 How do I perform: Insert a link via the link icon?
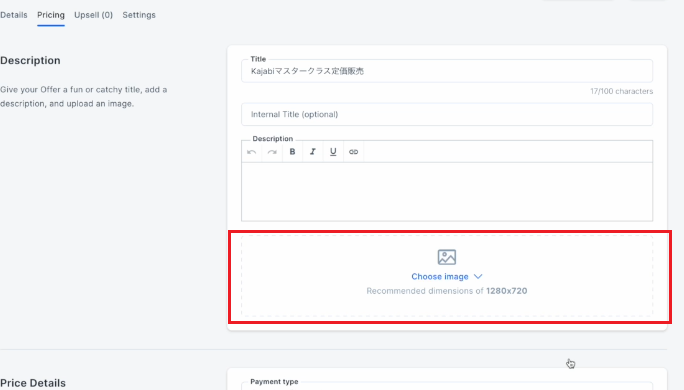[353, 152]
